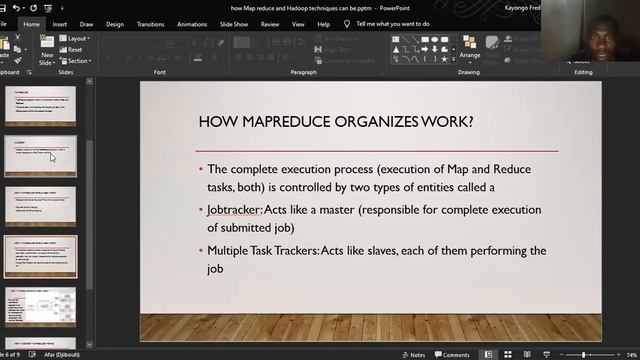Open the Help ribbon tab
Screen dimensions: 640x360
tap(323, 24)
